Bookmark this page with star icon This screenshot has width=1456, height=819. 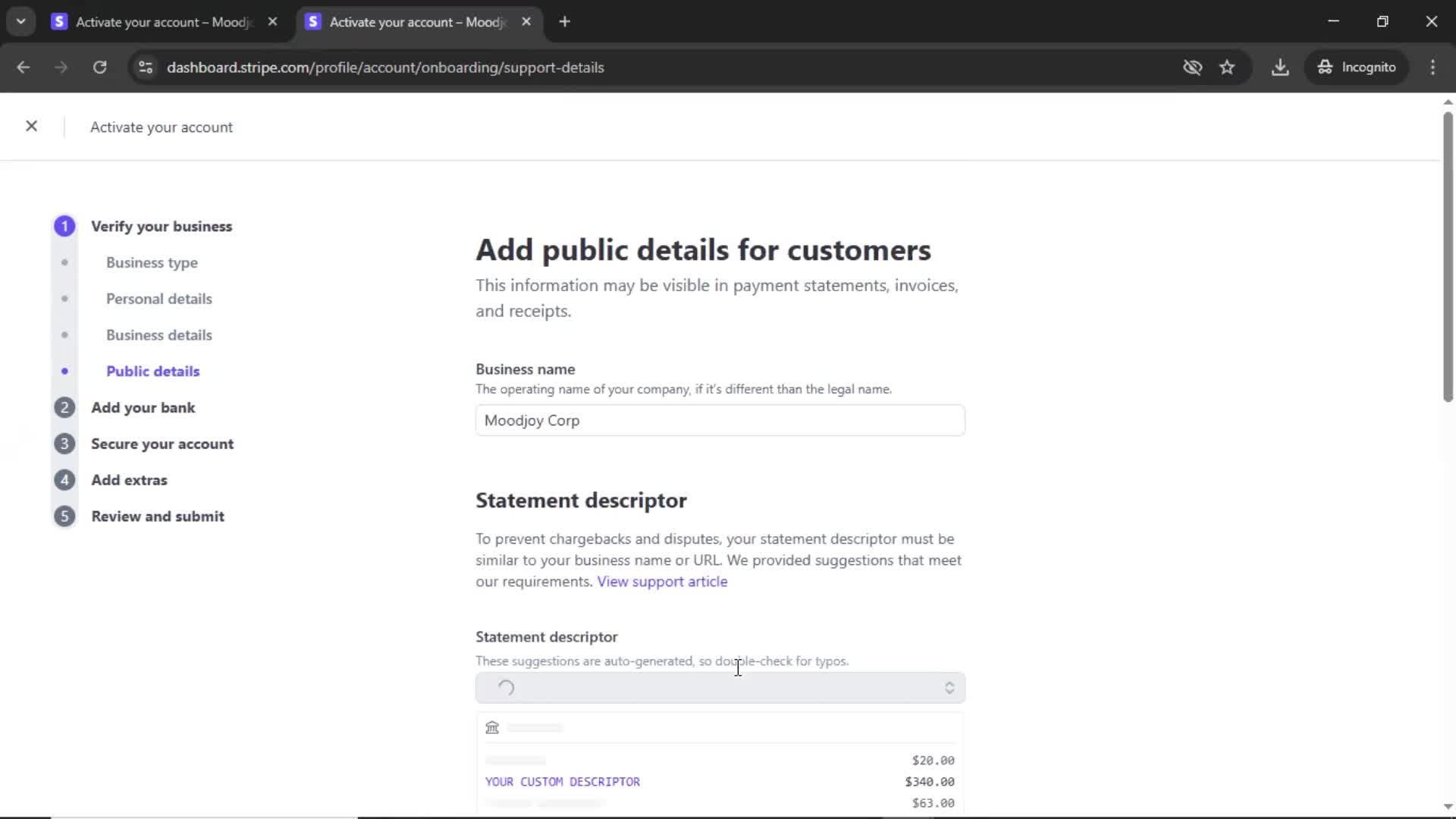point(1227,67)
